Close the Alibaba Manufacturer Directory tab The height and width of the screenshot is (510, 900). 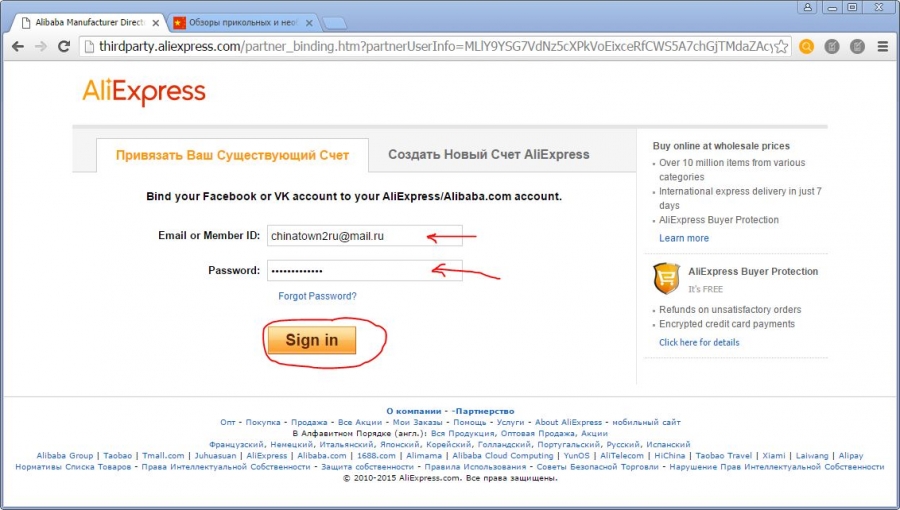tap(156, 23)
